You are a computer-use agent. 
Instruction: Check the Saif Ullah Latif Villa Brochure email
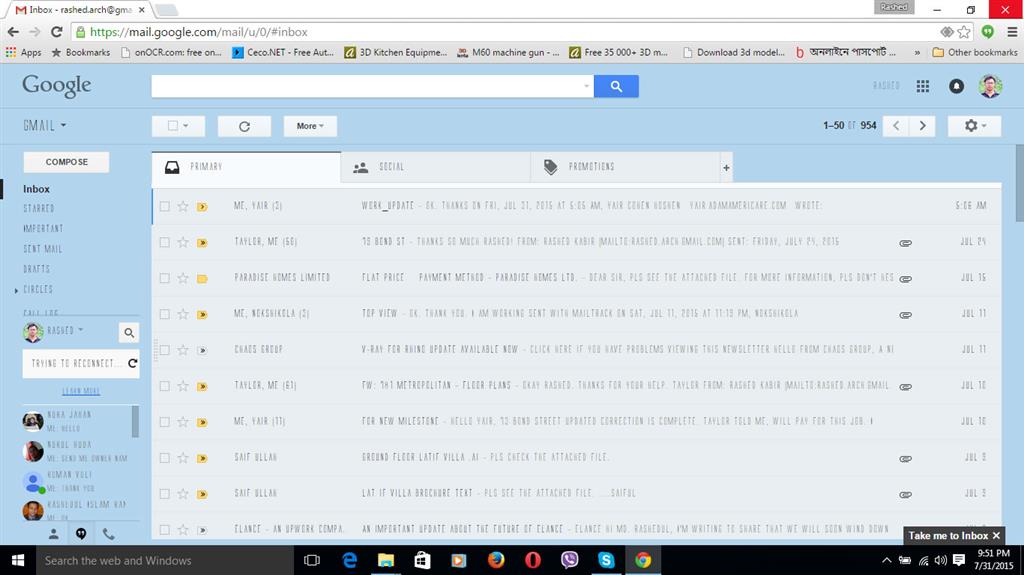(165, 494)
